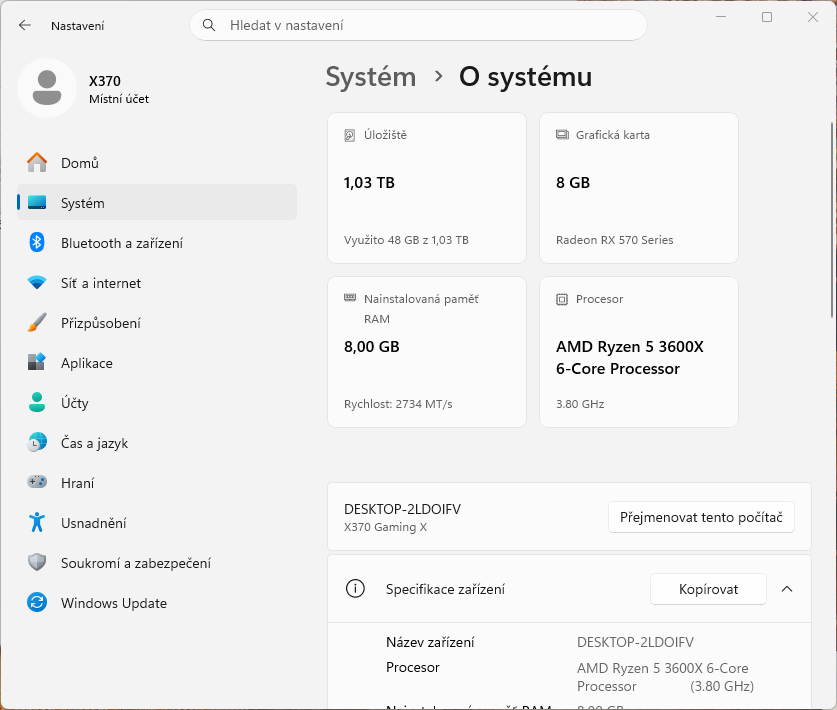Click the Usnadnění accessibility icon

(x=37, y=523)
